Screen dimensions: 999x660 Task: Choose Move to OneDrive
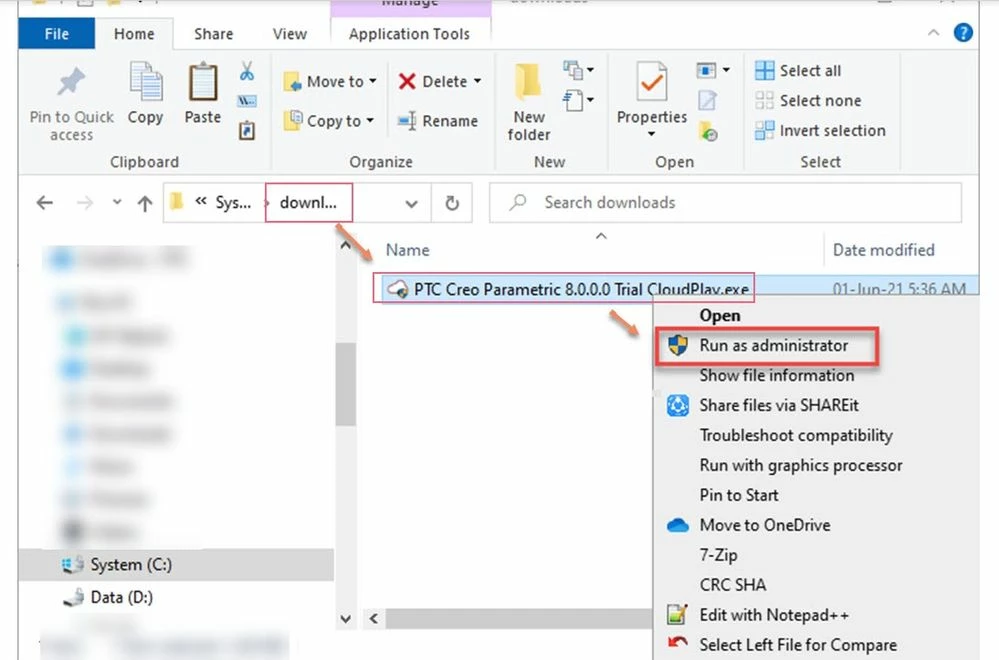[765, 525]
